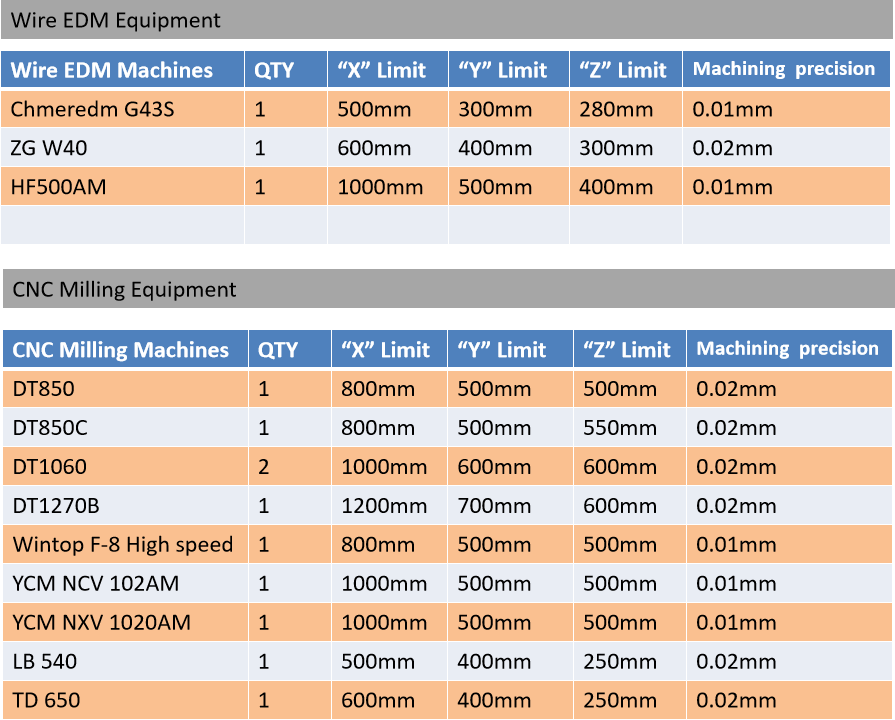Click the Wintop F-8 High speed cell
Viewport: 895px width, 720px height.
click(x=125, y=544)
